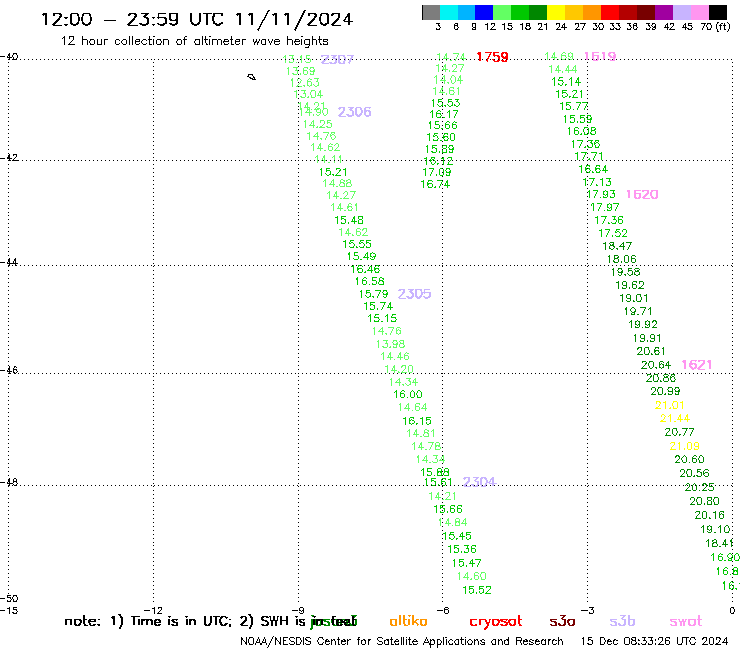Choose the 's3b' satellite label
Screen dimensions: 740x650
pos(622,621)
